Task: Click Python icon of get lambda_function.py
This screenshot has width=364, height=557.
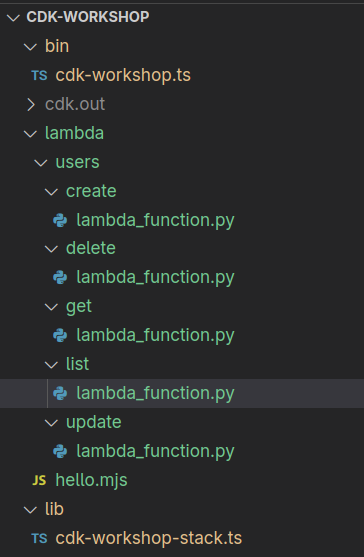Action: pos(60,335)
